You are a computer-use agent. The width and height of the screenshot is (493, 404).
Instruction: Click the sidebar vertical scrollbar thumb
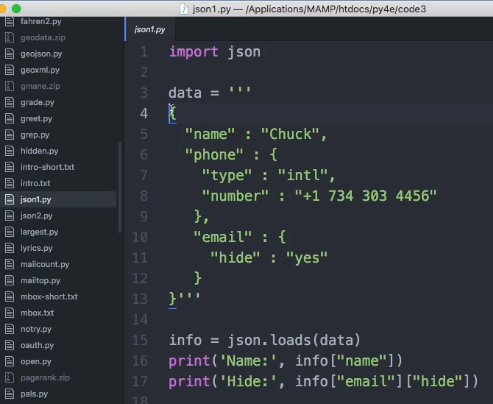[x=120, y=188]
